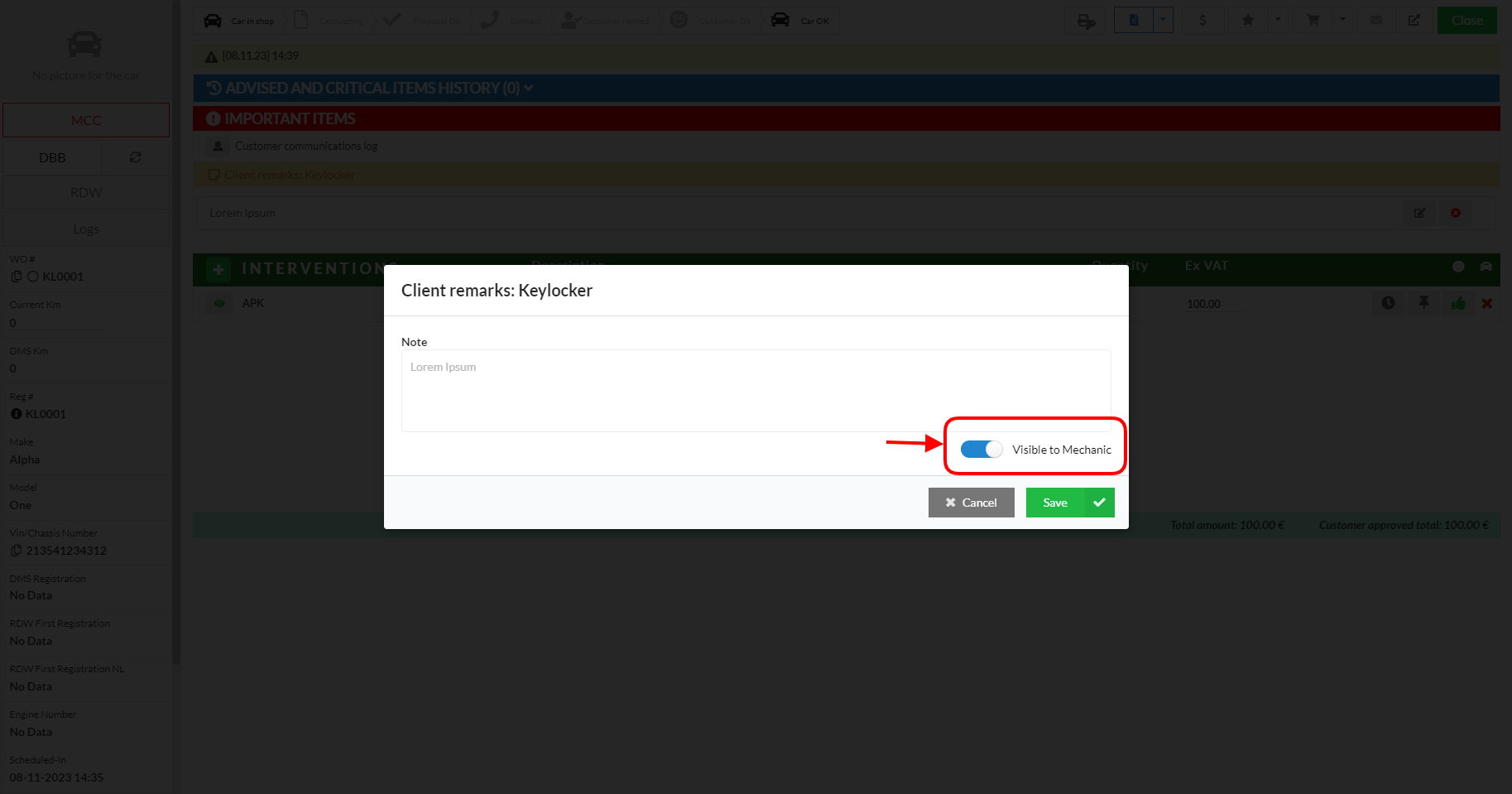The width and height of the screenshot is (1512, 794).
Task: Open the Logs tab in sidebar
Action: [86, 229]
